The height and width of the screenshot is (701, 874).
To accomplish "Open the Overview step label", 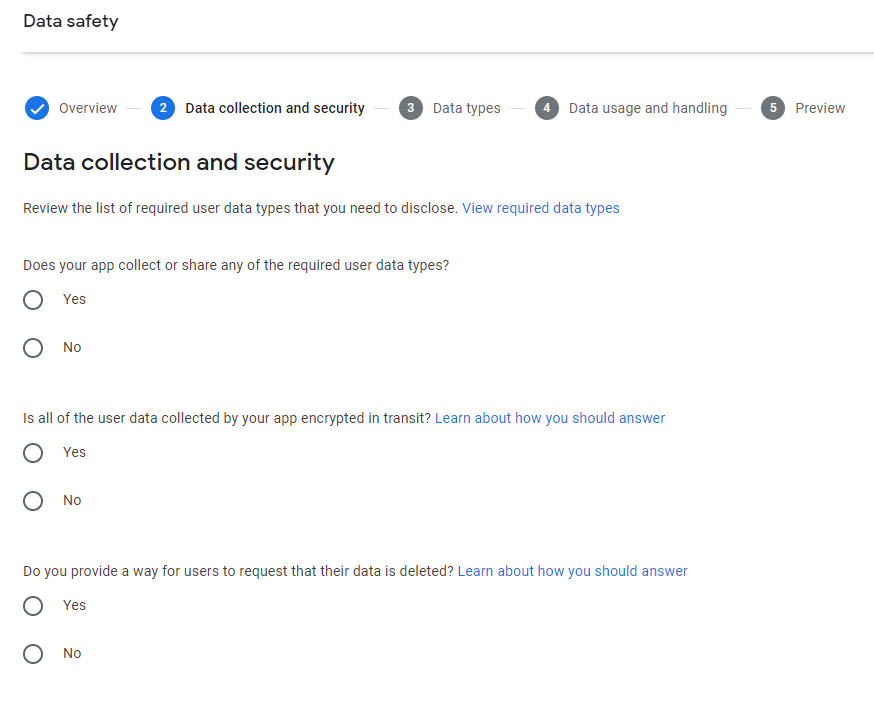I will (x=88, y=108).
